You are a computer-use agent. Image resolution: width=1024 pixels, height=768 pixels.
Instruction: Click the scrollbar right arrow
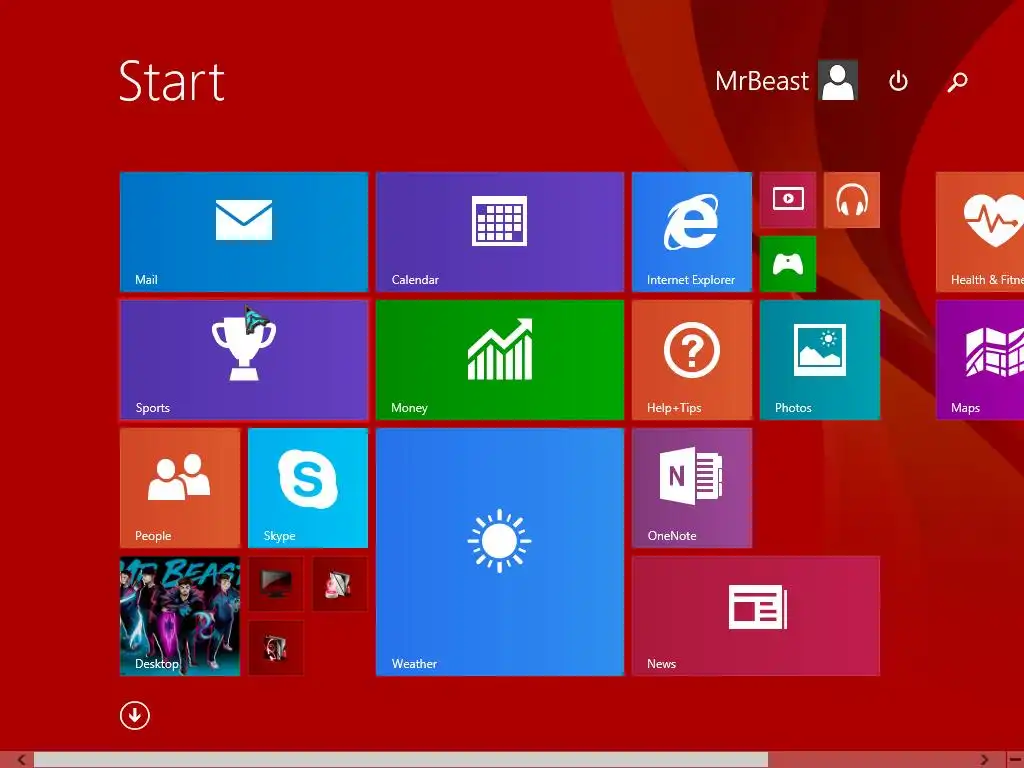(x=984, y=760)
